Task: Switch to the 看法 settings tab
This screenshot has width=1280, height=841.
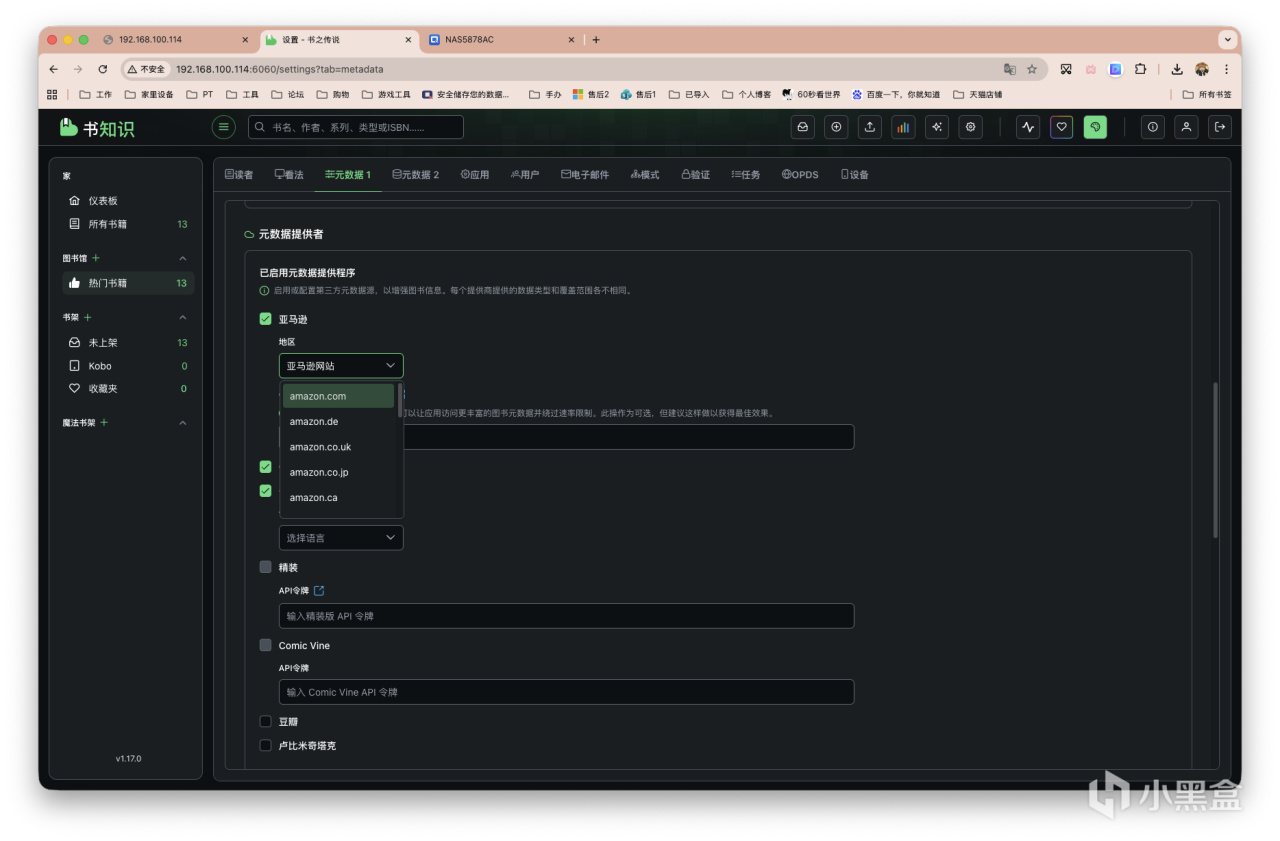Action: coord(289,175)
